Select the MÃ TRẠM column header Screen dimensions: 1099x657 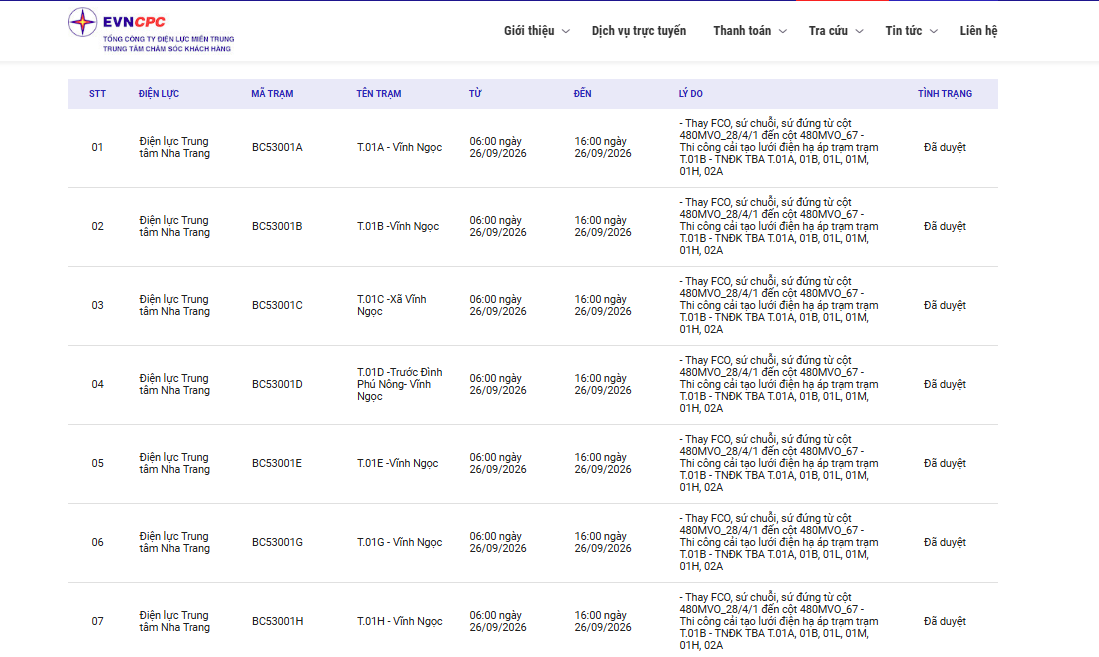pos(272,93)
